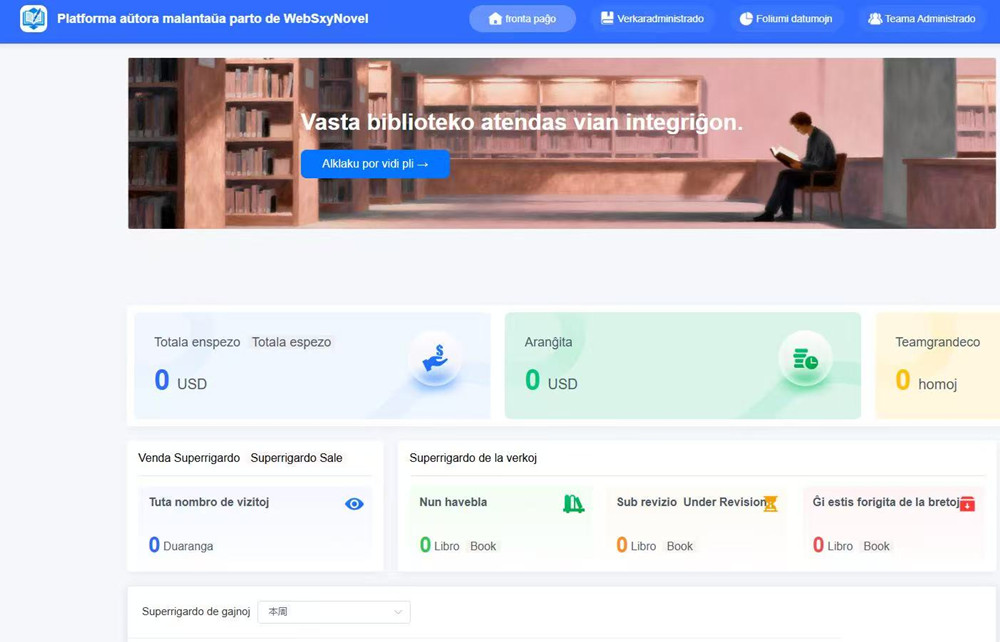Click the hand-with-dollar total income icon
Viewport: 1000px width, 642px height.
pos(435,359)
